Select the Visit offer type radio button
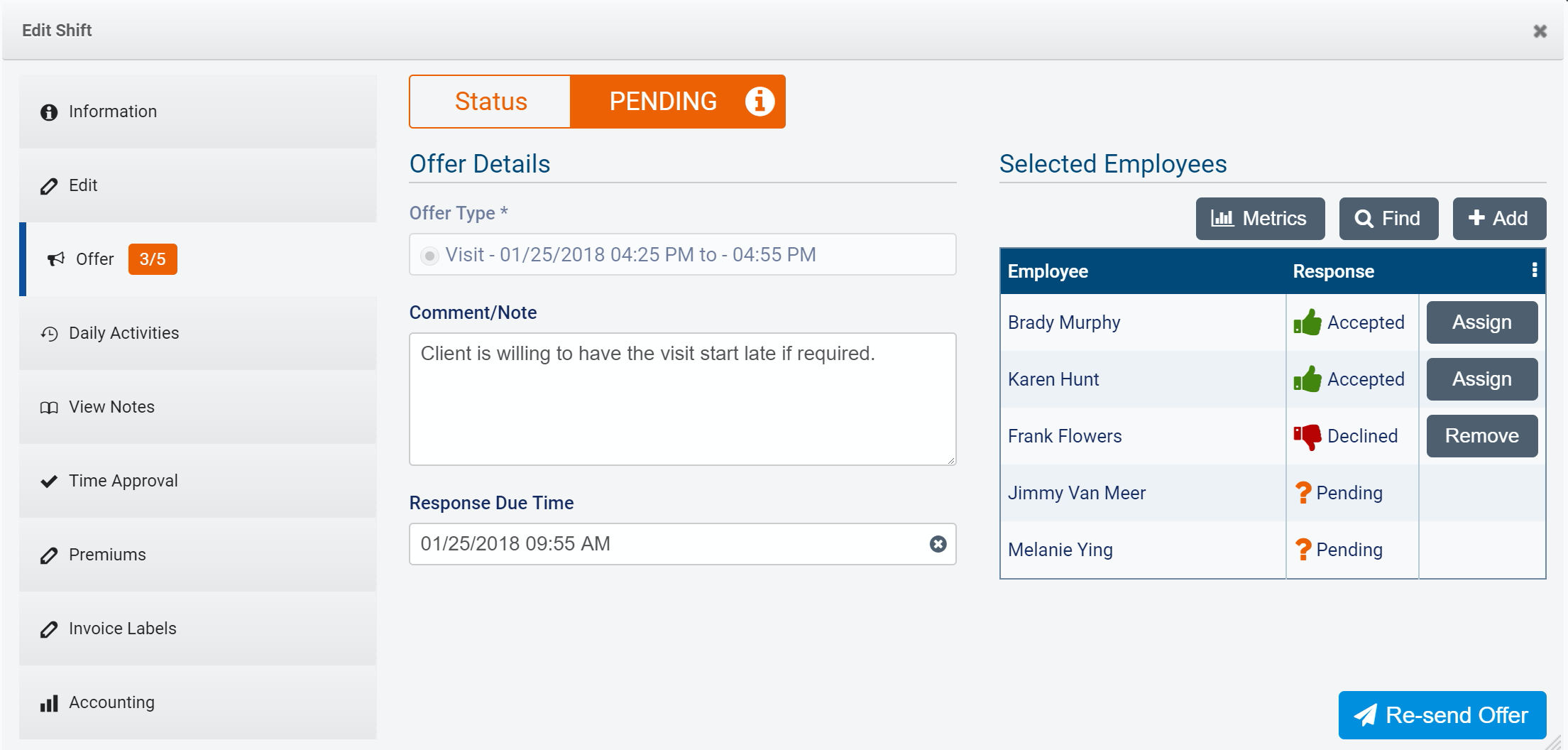The width and height of the screenshot is (1568, 750). (x=429, y=254)
